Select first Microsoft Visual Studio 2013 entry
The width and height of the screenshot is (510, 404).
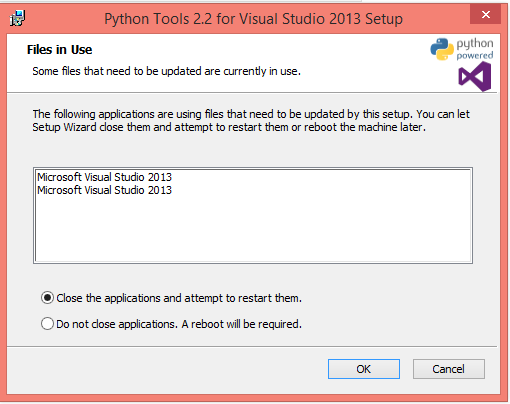pyautogui.click(x=104, y=177)
